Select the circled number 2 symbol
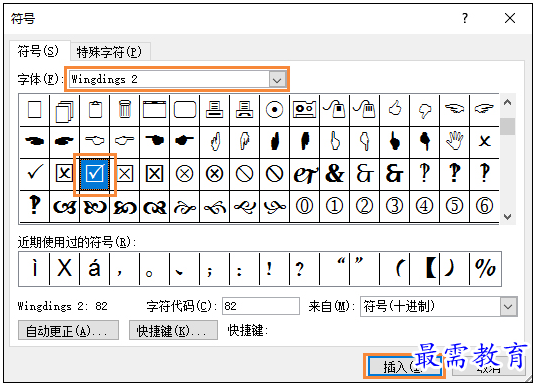The width and height of the screenshot is (536, 387). pos(365,206)
